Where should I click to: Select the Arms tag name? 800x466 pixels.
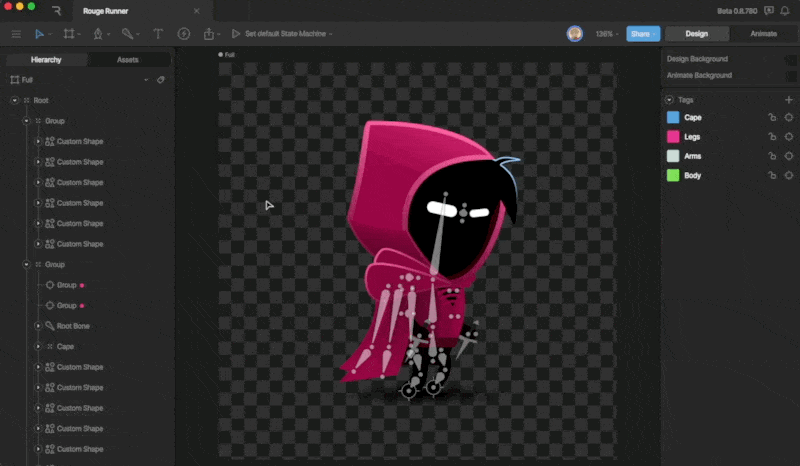pos(692,156)
